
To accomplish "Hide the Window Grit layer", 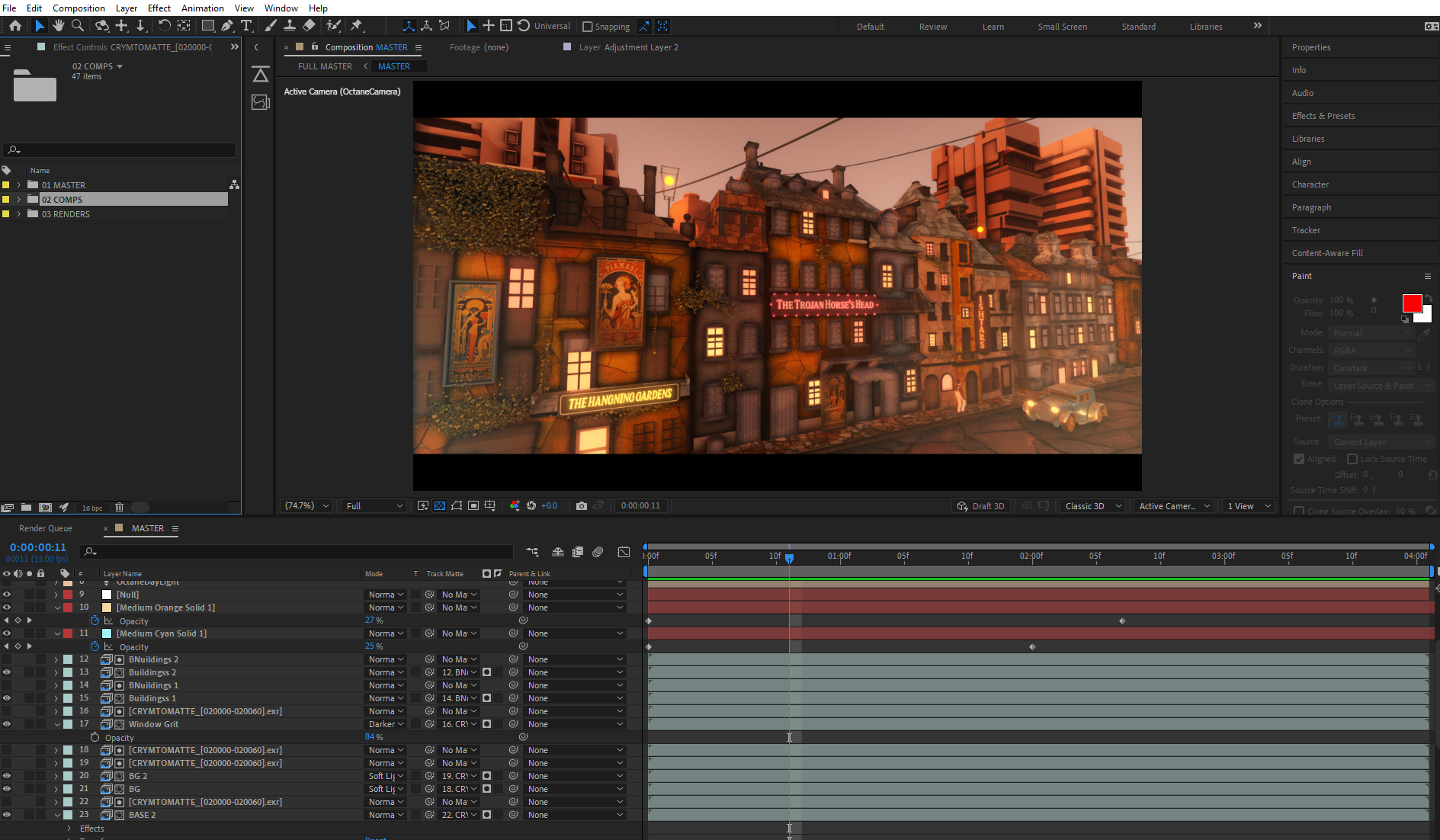I will [x=7, y=723].
